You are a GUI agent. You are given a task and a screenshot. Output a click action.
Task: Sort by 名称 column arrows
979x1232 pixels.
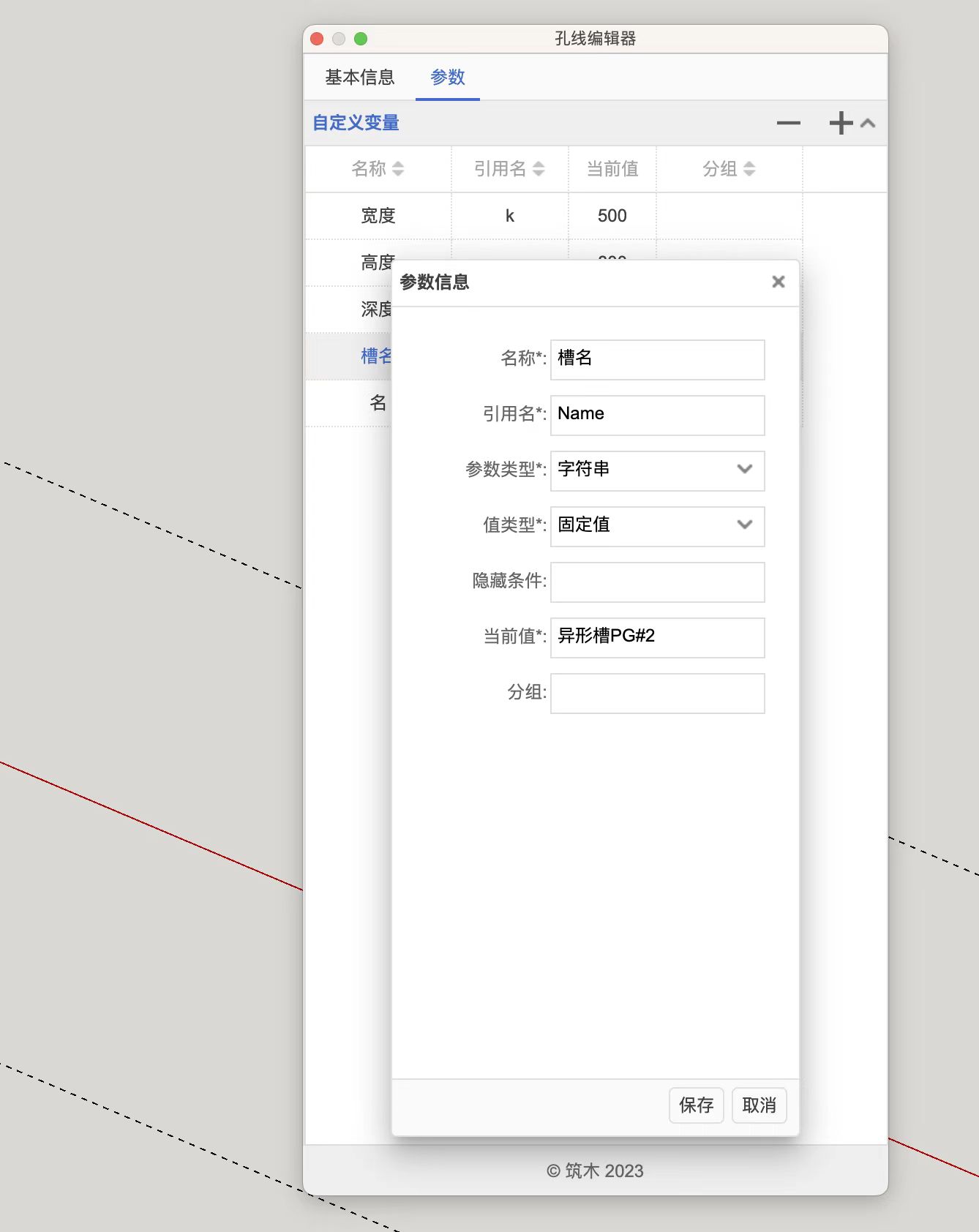(x=398, y=169)
